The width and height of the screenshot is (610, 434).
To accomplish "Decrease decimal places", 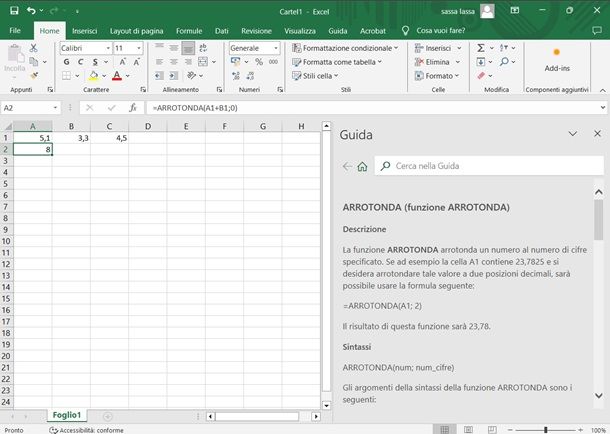I will 250,75.
